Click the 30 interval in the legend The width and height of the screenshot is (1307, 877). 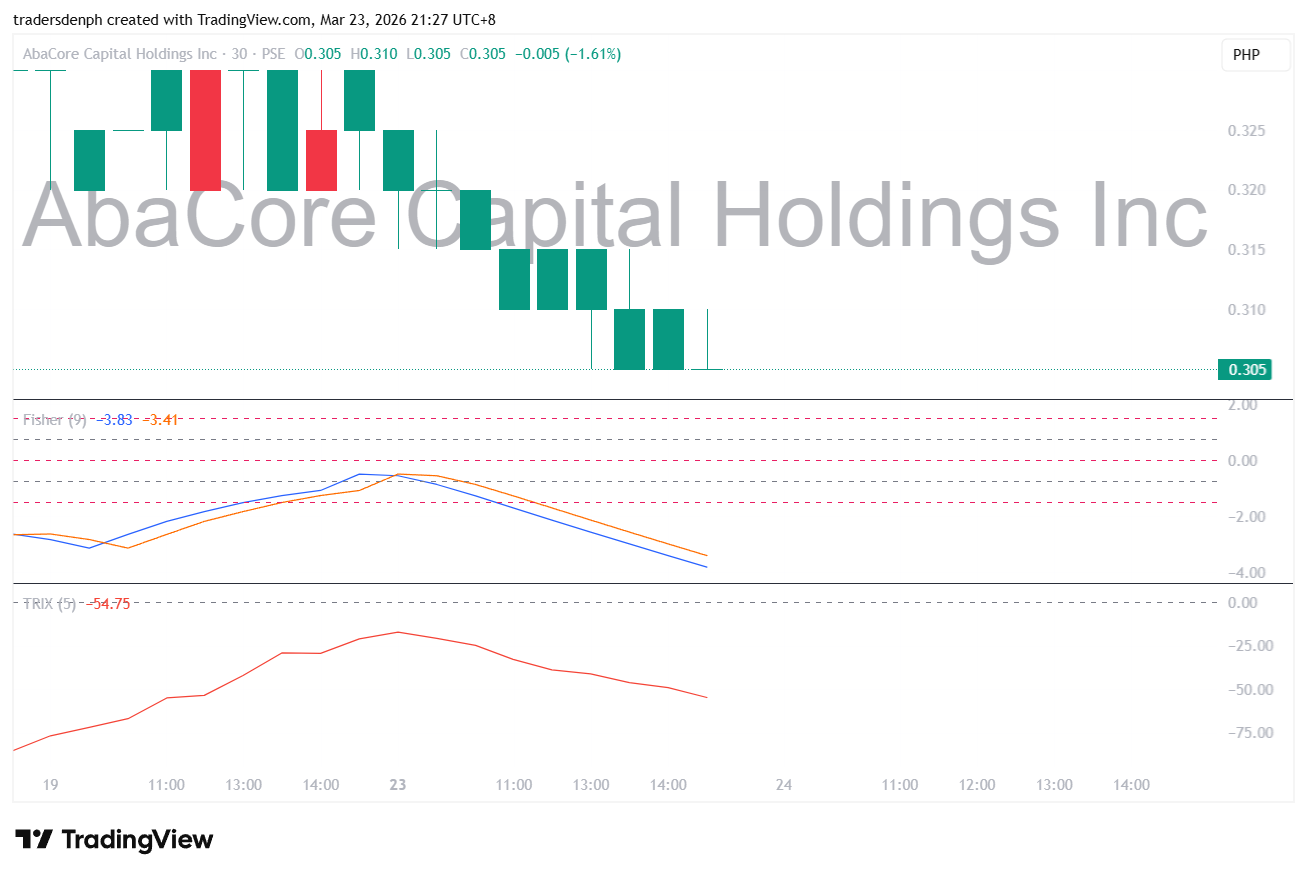[239, 54]
